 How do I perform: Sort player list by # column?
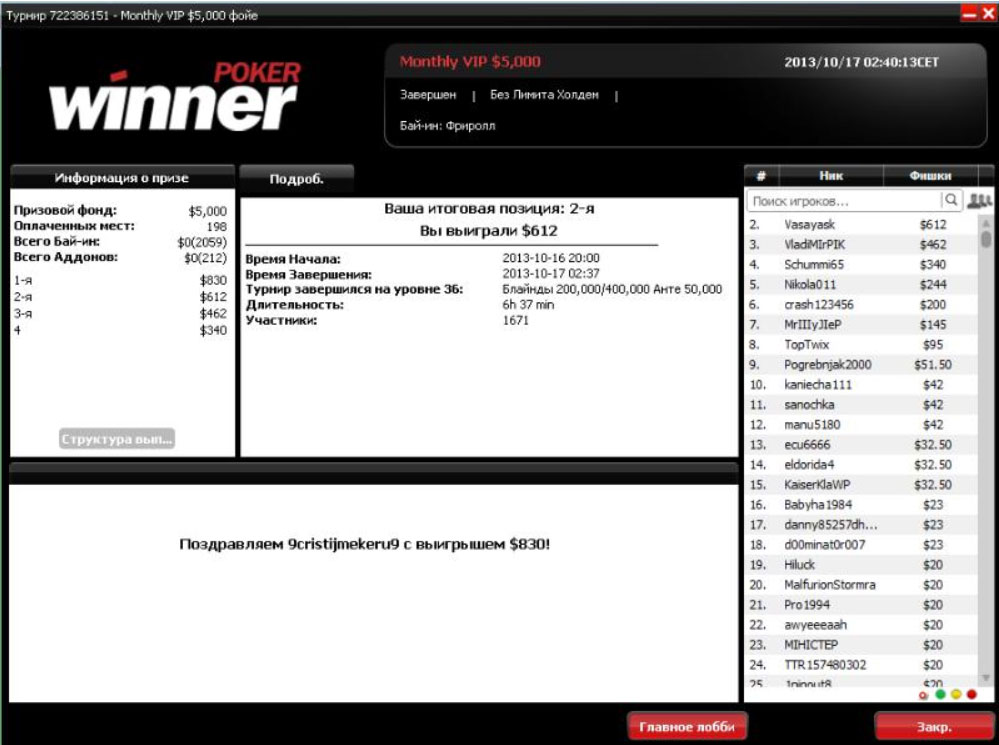[x=761, y=175]
